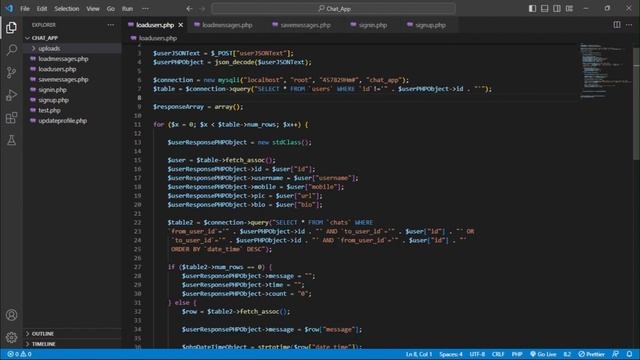Open the Run menu
Screen dimensions: 640x360
127,9
